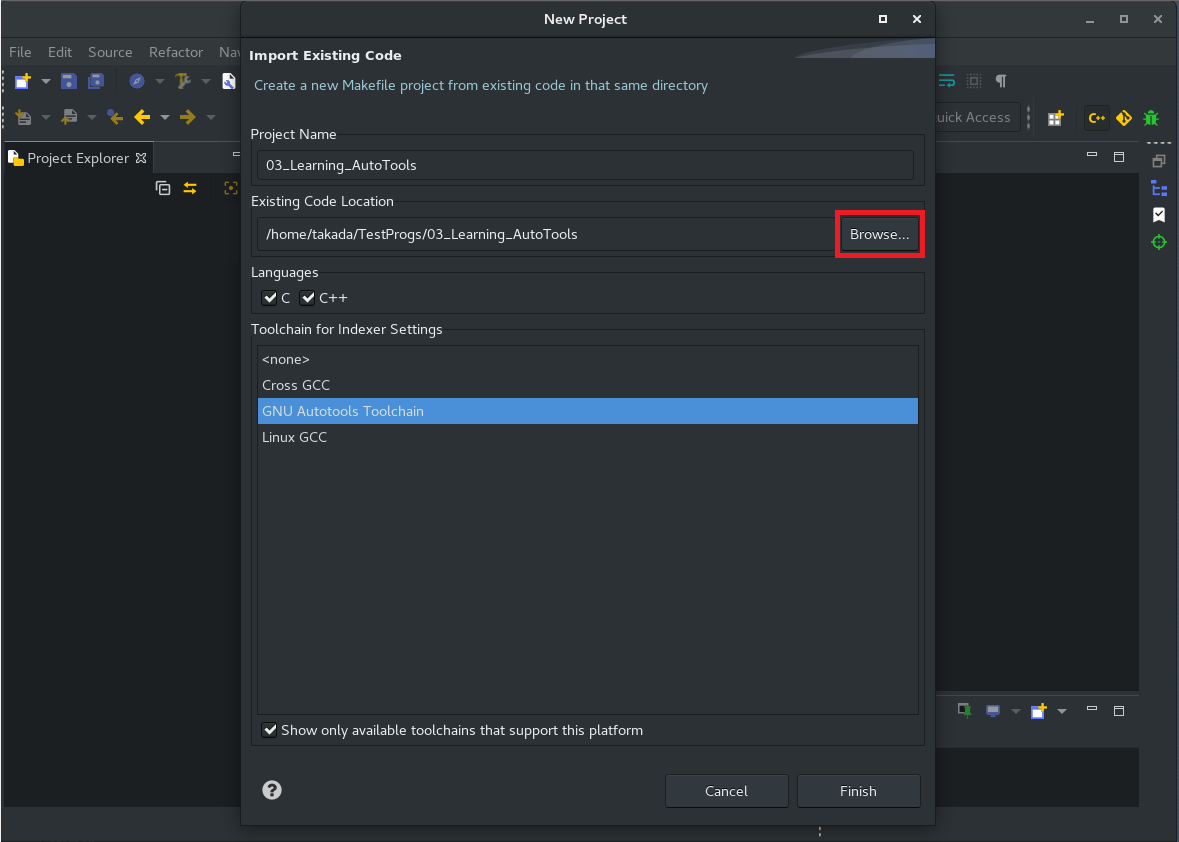Viewport: 1179px width, 842px height.
Task: Toggle the Link with Editor icon
Action: tap(190, 188)
